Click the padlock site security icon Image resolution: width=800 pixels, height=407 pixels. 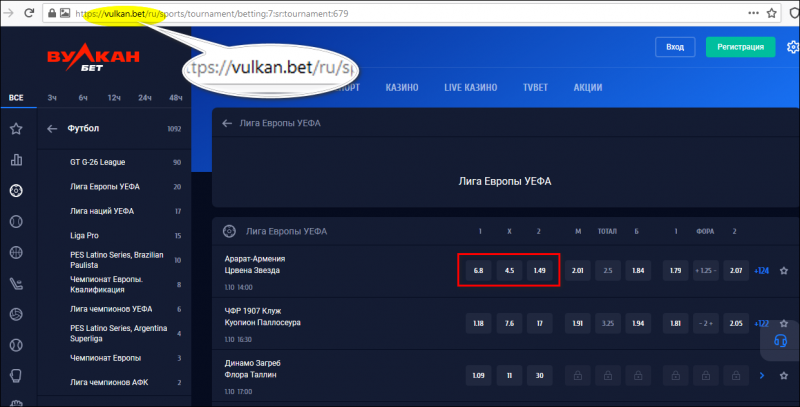coord(52,13)
